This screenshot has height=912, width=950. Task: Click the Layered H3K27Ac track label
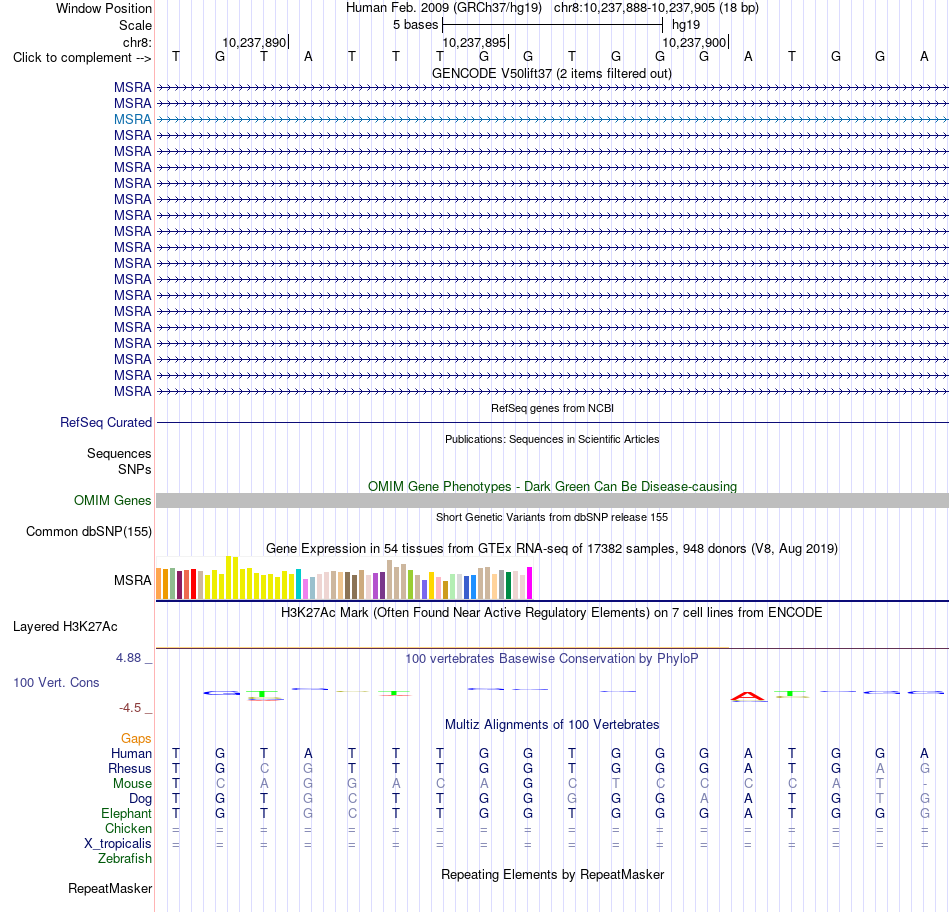click(x=65, y=627)
